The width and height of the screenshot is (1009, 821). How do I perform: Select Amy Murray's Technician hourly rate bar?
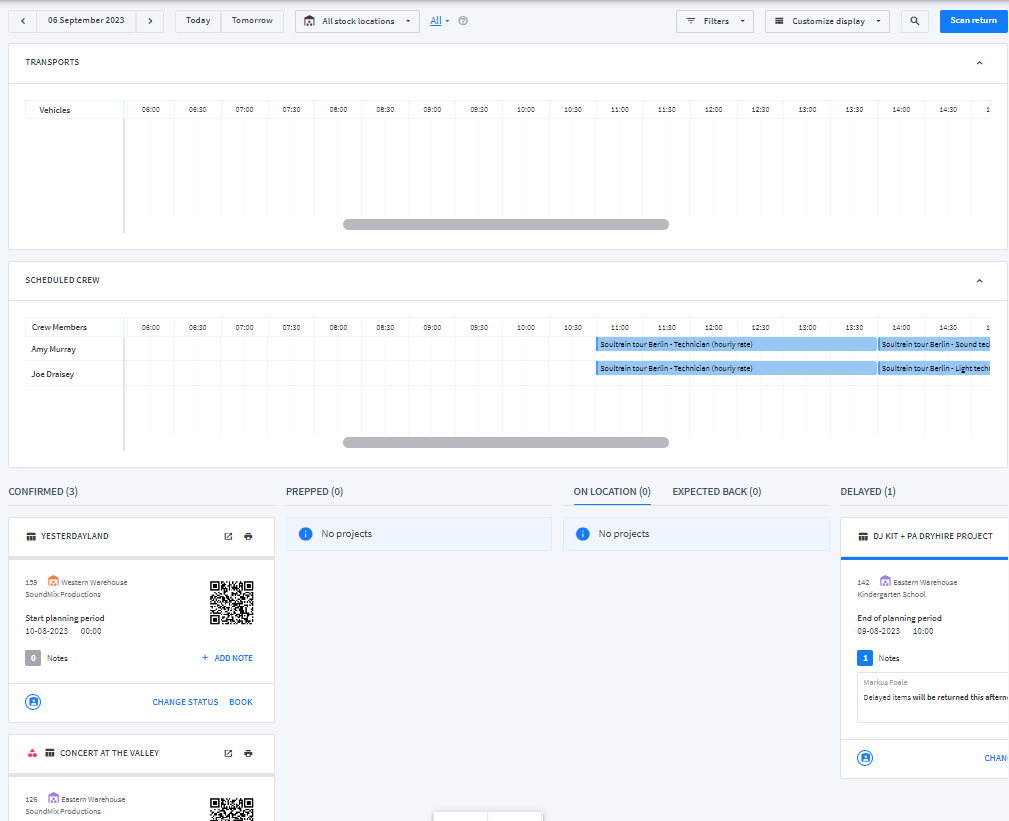(736, 344)
